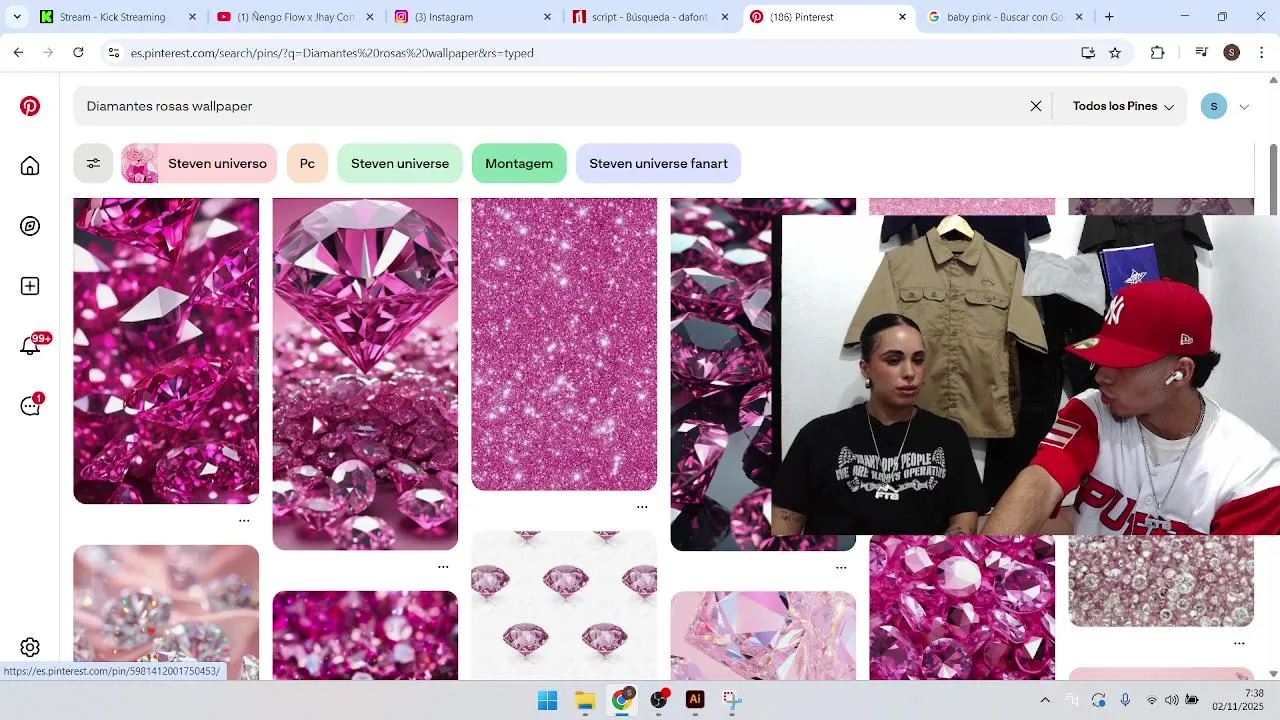
Task: Switch to the Instagram tab
Action: coord(472,17)
